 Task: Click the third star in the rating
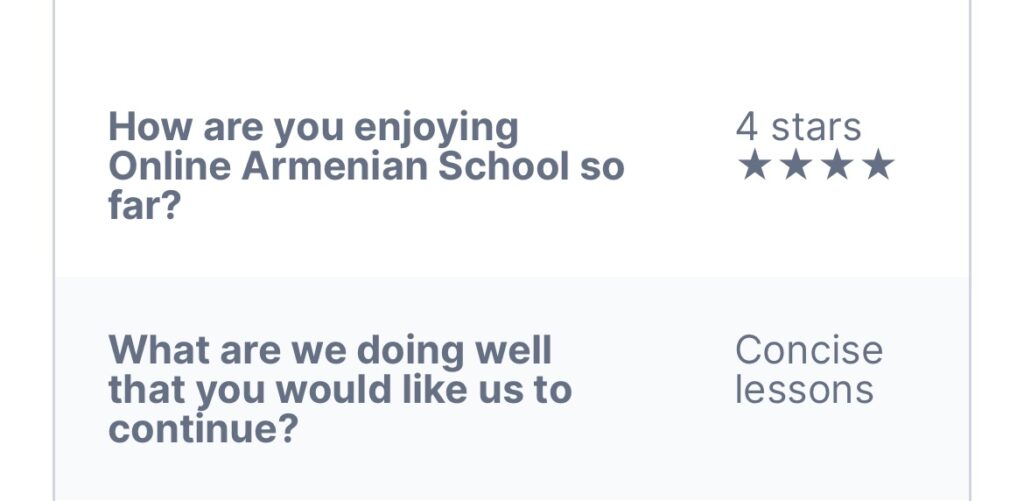[x=836, y=166]
